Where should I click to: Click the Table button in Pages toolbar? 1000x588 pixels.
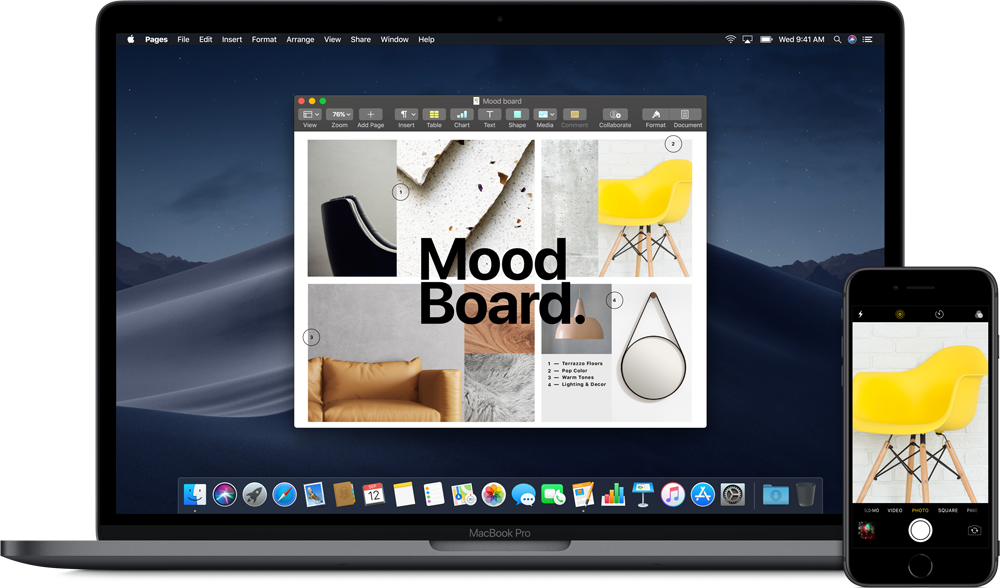point(433,115)
